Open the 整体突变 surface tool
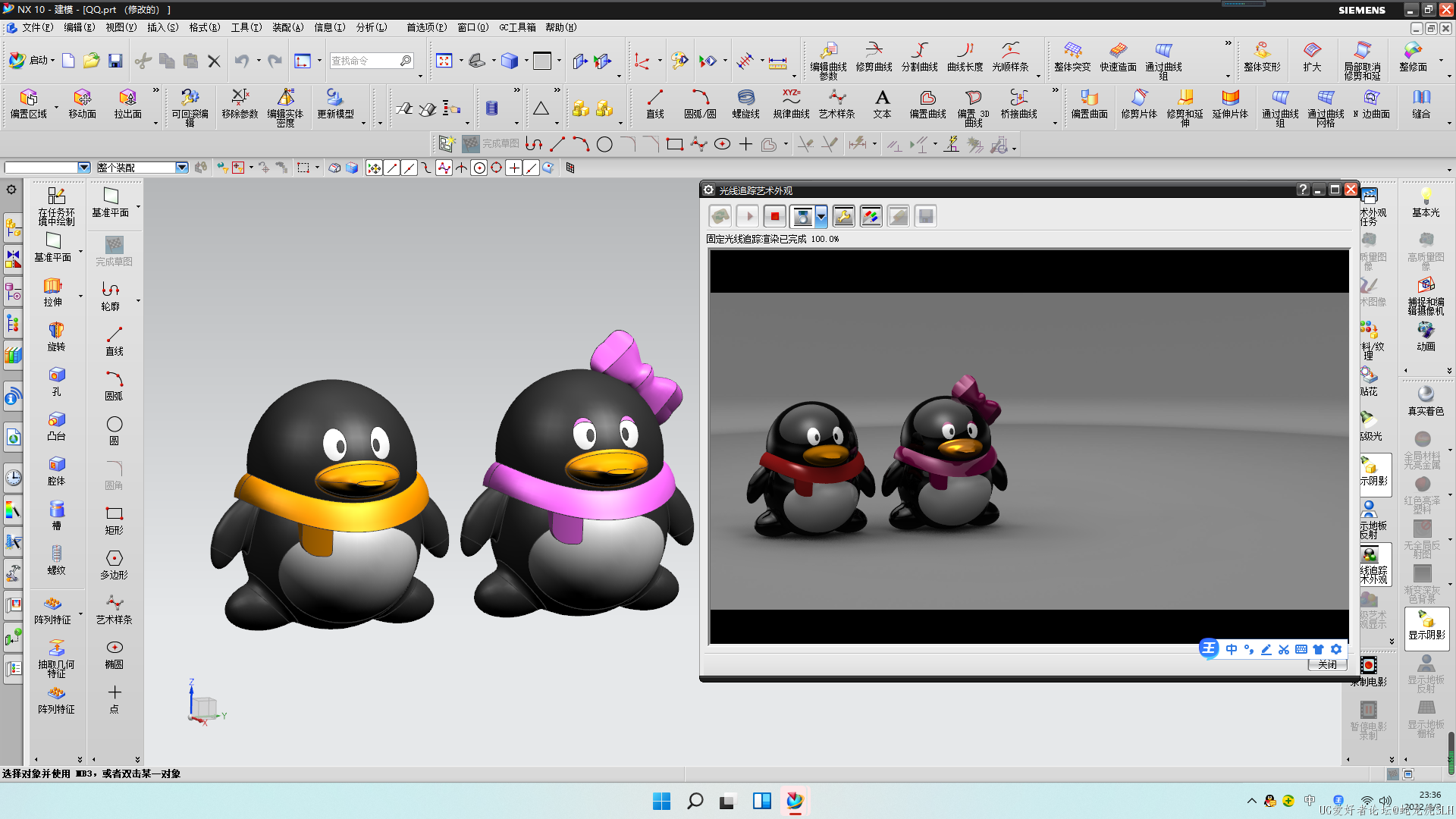The height and width of the screenshot is (819, 1456). point(1072,57)
